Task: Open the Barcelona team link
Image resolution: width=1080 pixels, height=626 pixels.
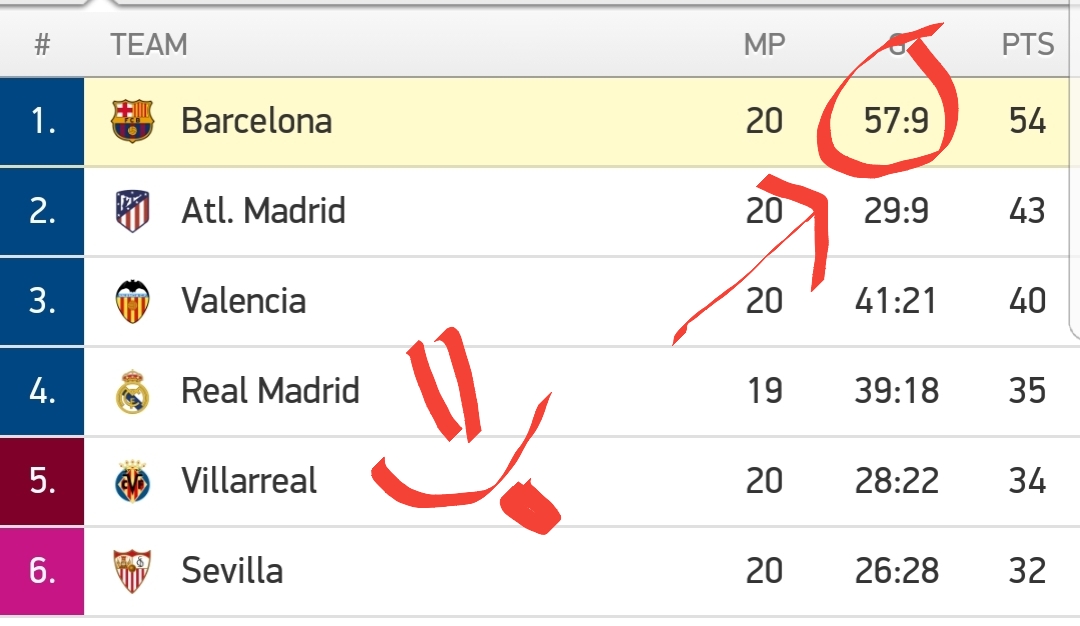Action: [x=256, y=121]
